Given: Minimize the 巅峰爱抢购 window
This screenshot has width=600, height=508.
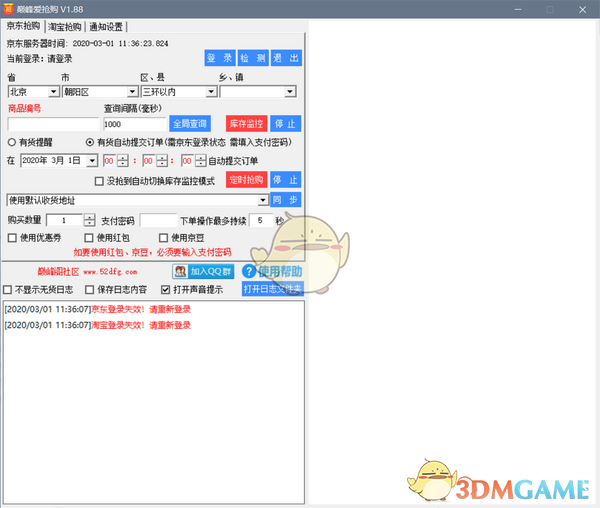Looking at the screenshot, I should (x=518, y=9).
